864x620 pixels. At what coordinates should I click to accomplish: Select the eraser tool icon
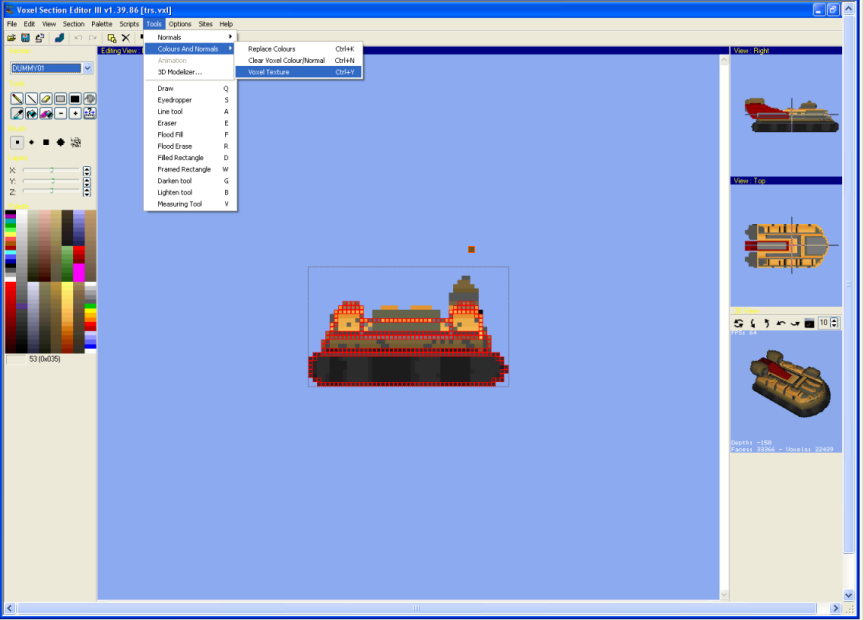[x=46, y=99]
